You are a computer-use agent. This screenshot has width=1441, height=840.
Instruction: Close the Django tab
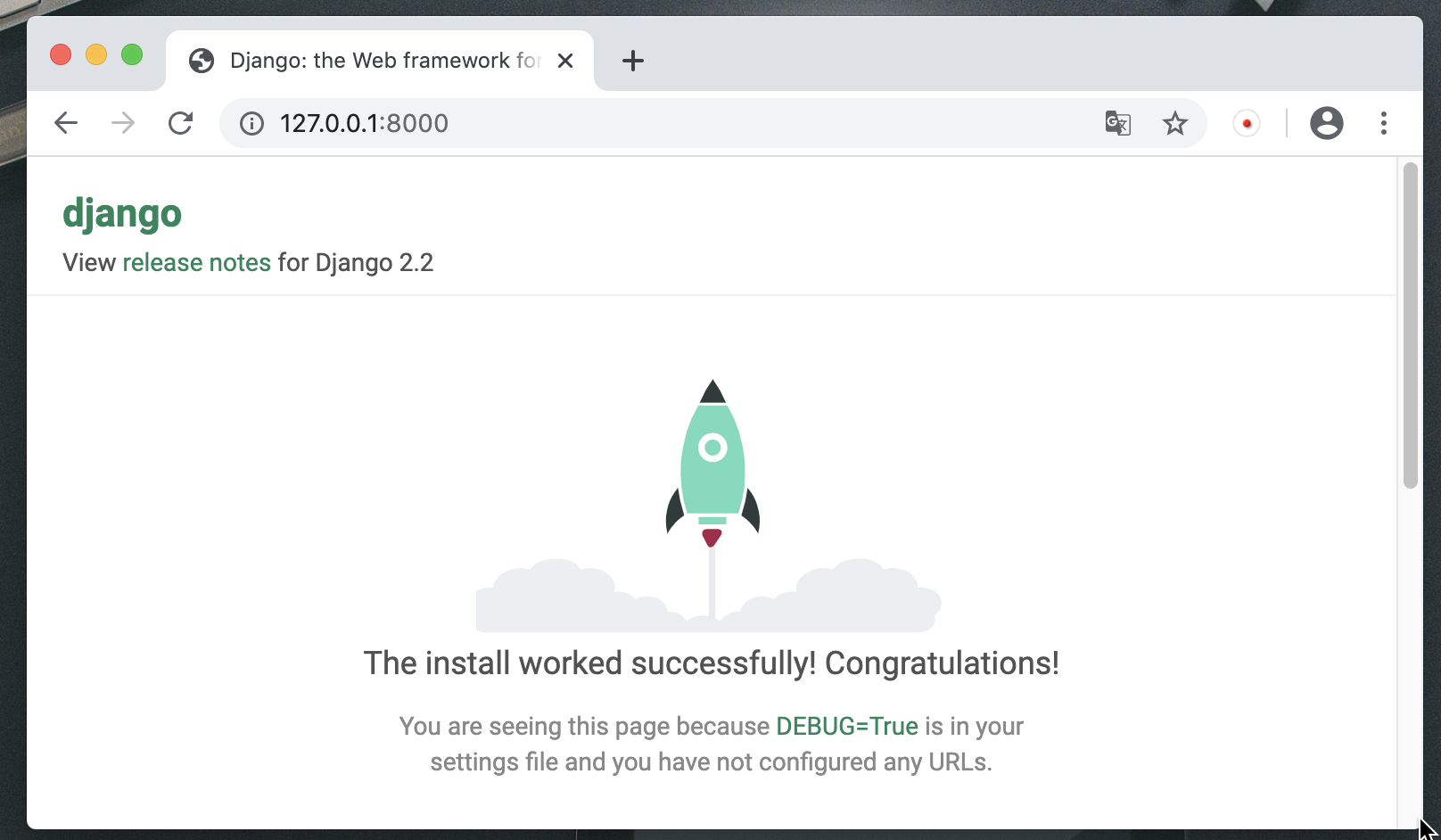tap(565, 61)
